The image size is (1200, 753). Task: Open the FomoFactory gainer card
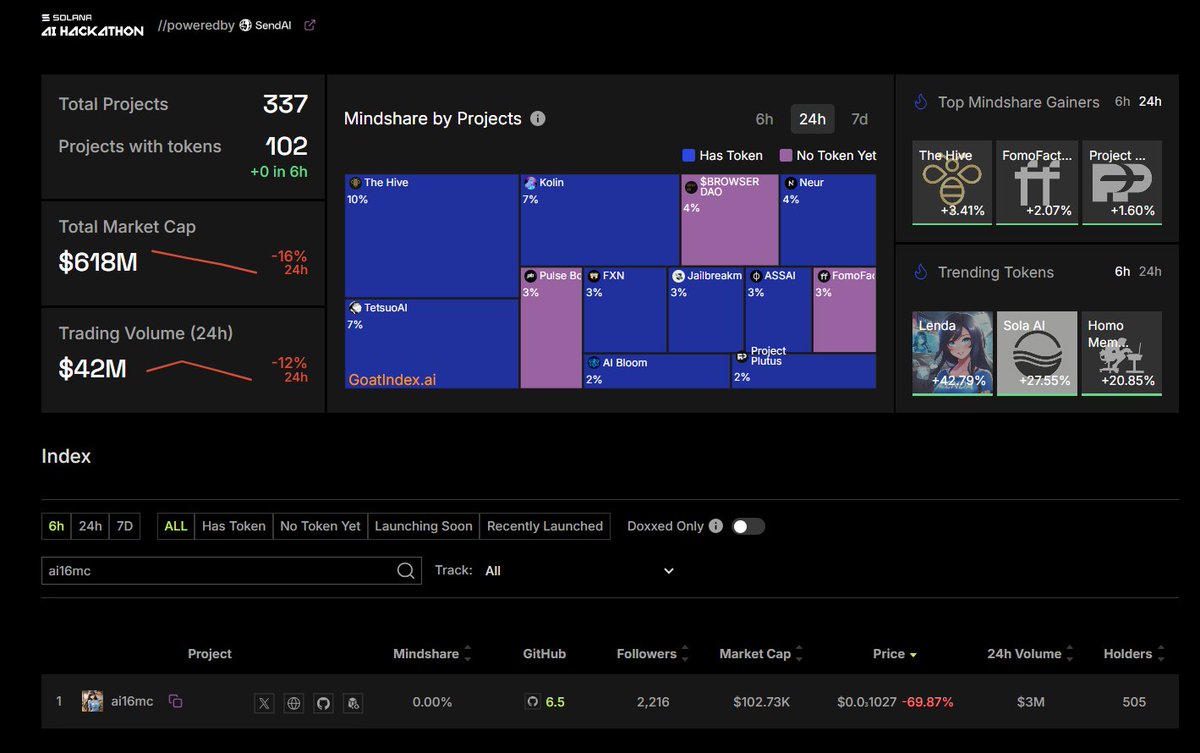click(1037, 183)
